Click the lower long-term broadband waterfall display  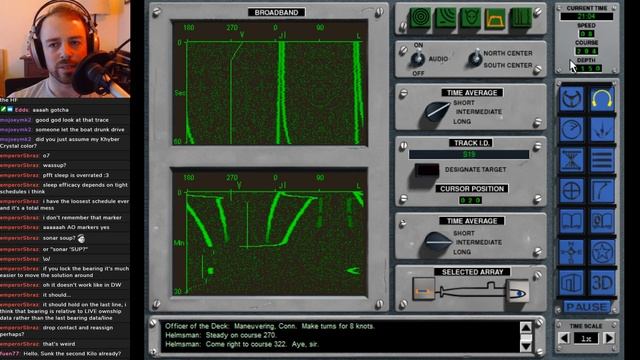point(270,232)
